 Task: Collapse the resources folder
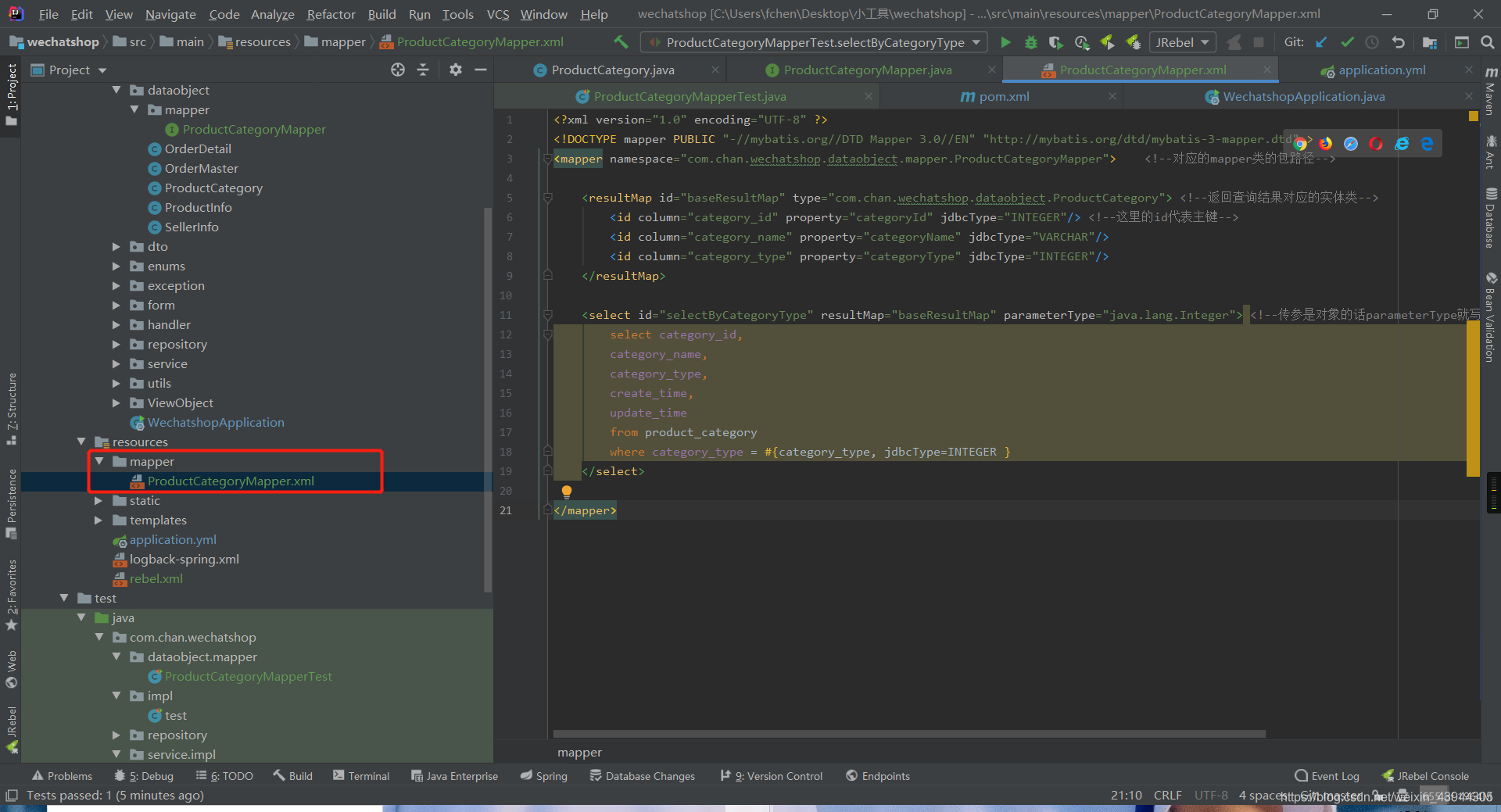point(81,442)
